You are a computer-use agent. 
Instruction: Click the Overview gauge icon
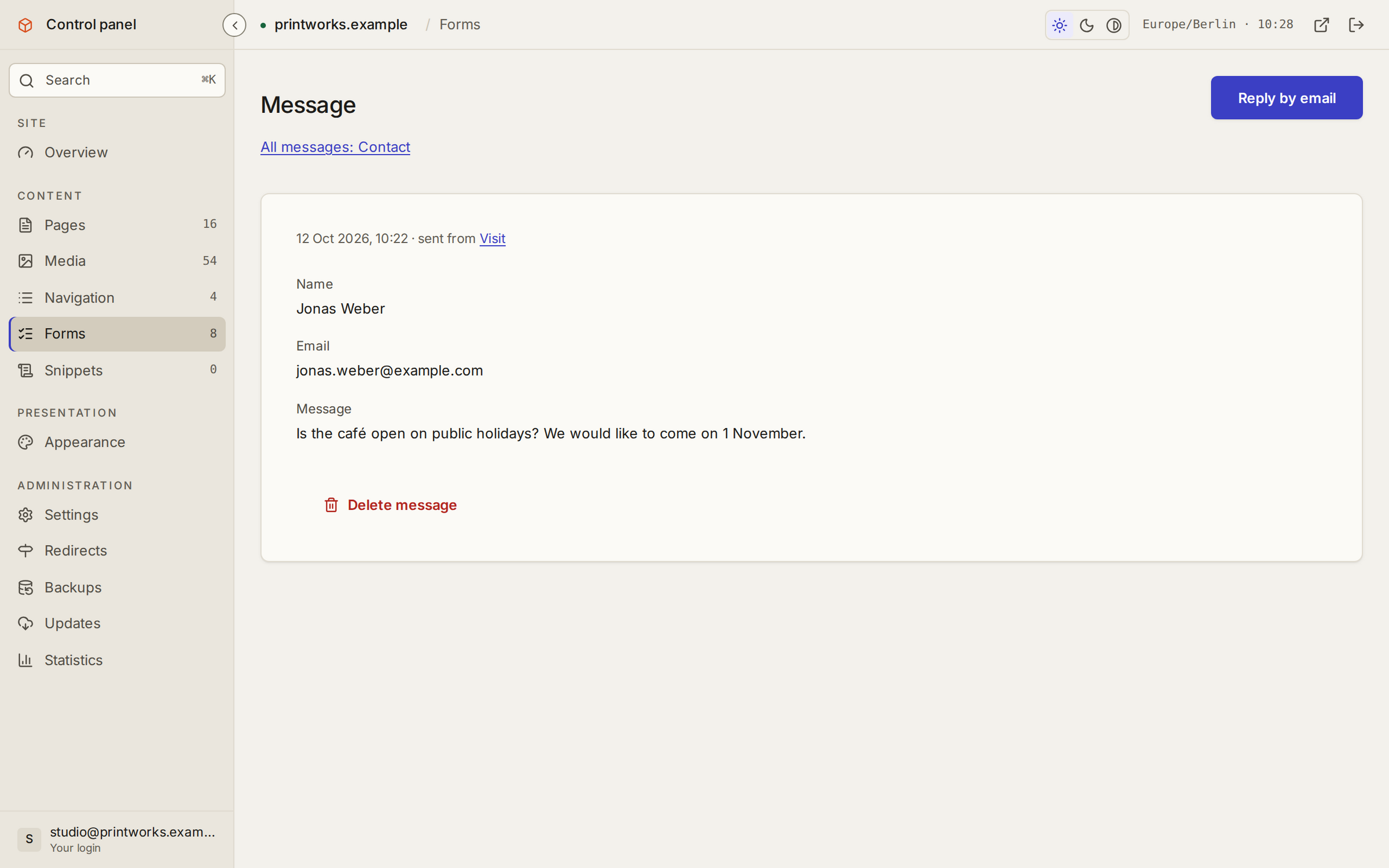coord(25,152)
